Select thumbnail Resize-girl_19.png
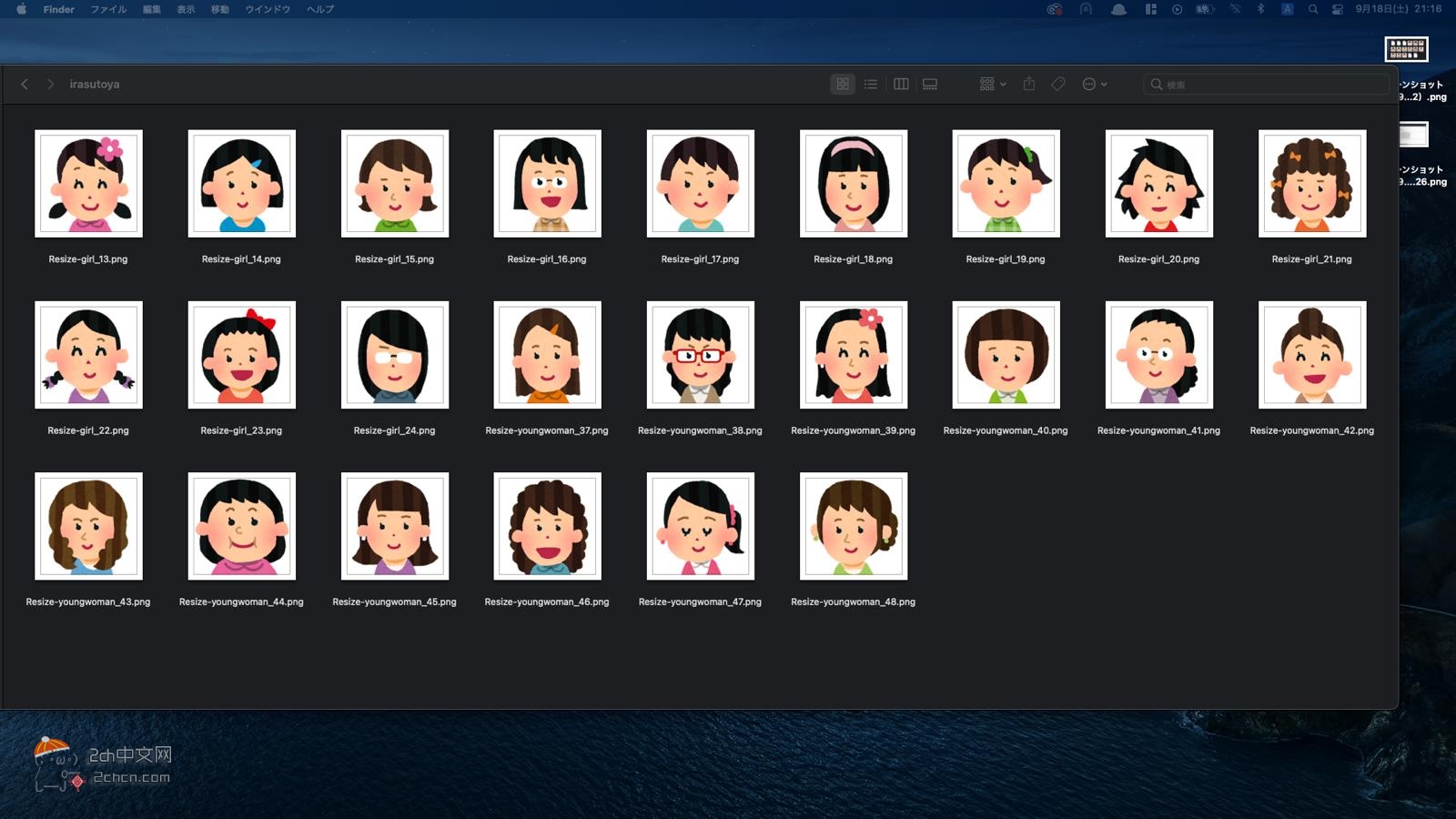The image size is (1456, 819). coord(1006,184)
